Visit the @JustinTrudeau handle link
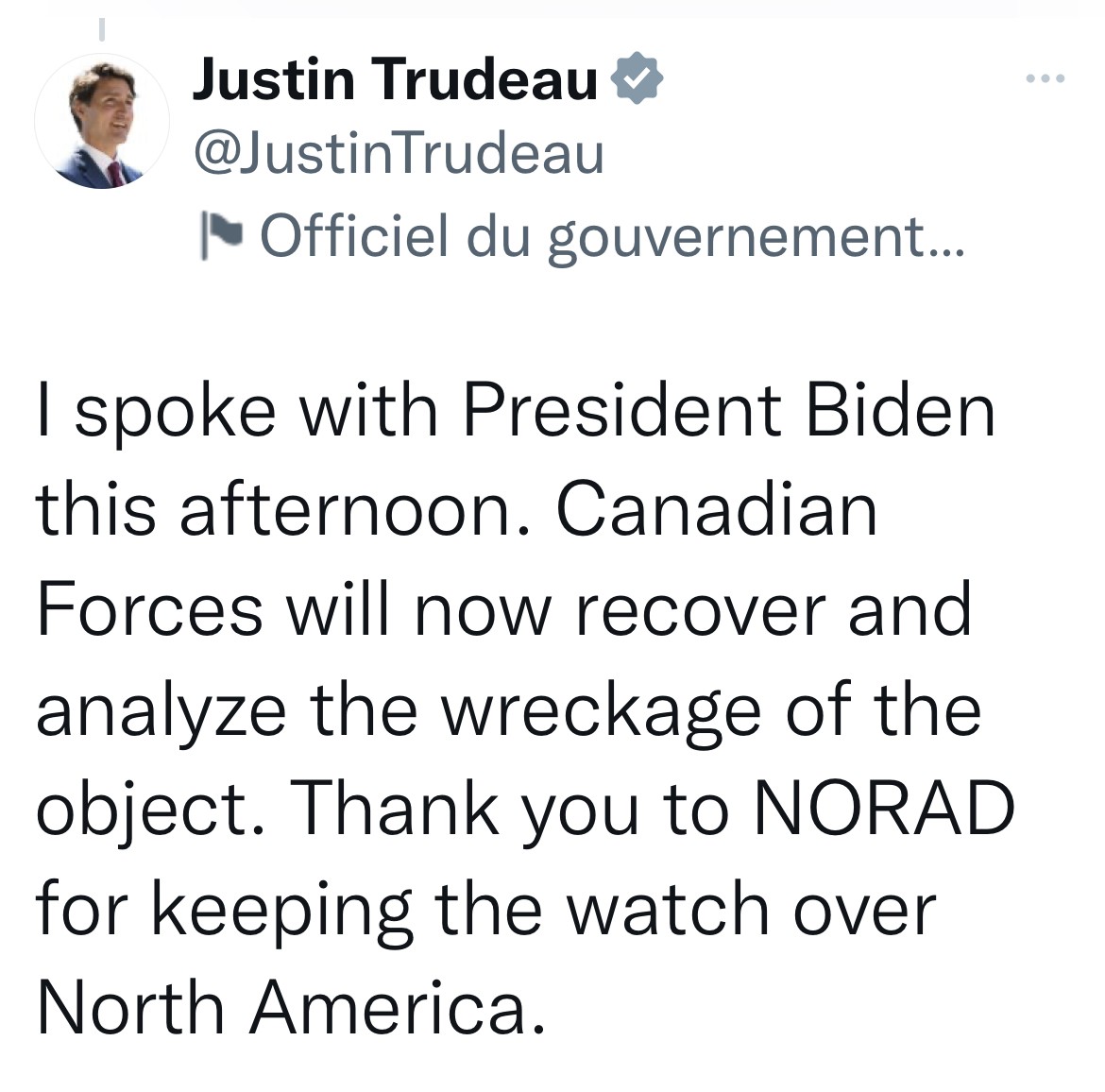This screenshot has width=1105, height=1092. [x=399, y=152]
